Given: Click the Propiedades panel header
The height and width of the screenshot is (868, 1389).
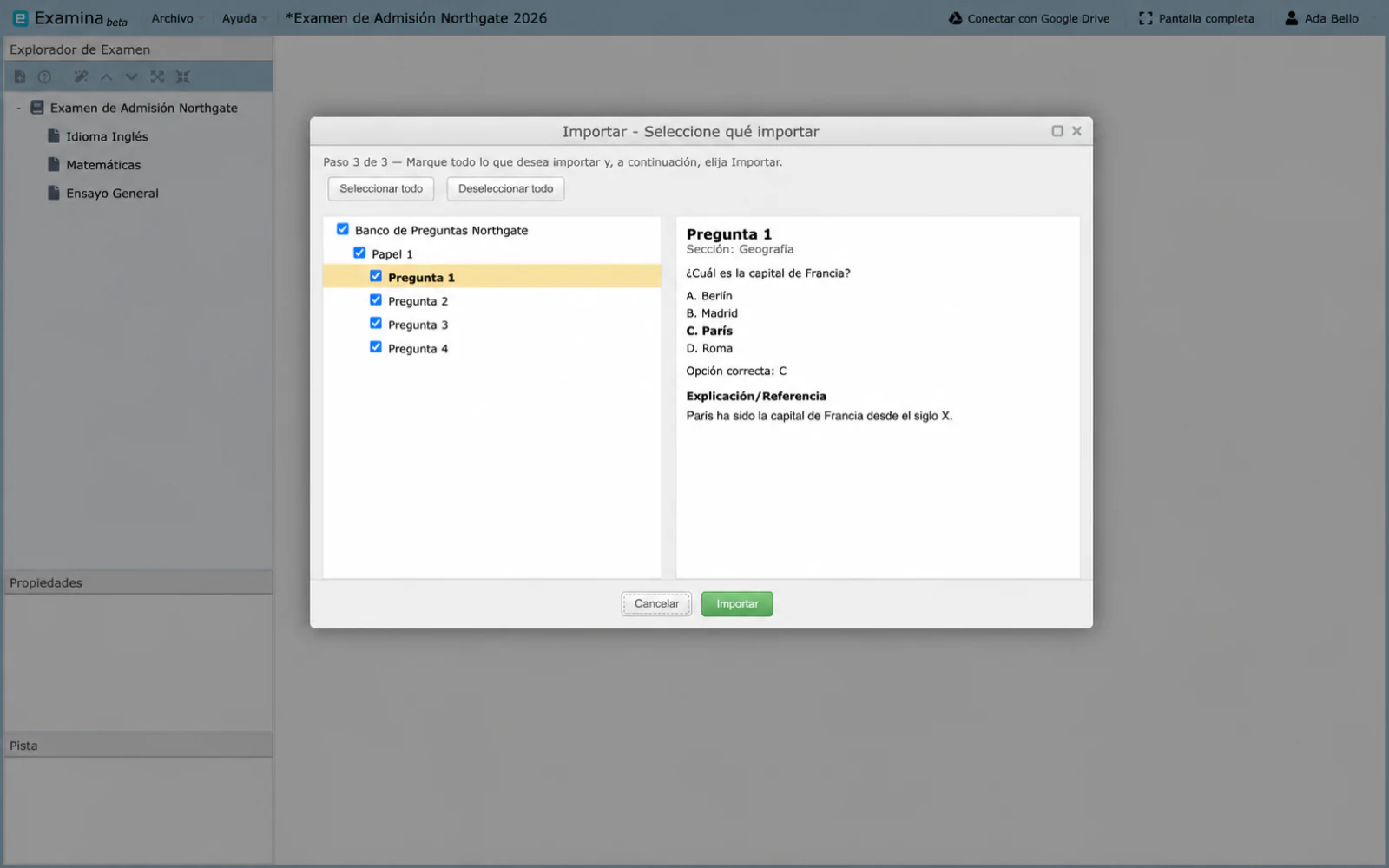Looking at the screenshot, I should [138, 582].
